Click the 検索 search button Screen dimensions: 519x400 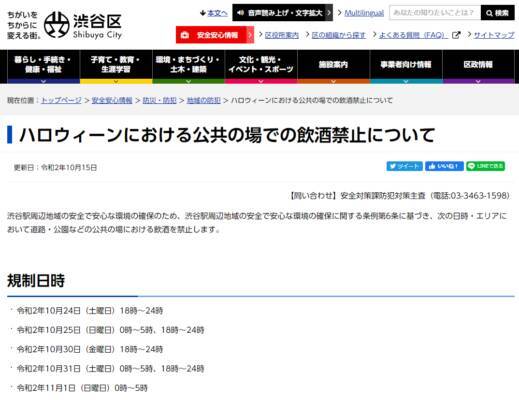tap(497, 13)
